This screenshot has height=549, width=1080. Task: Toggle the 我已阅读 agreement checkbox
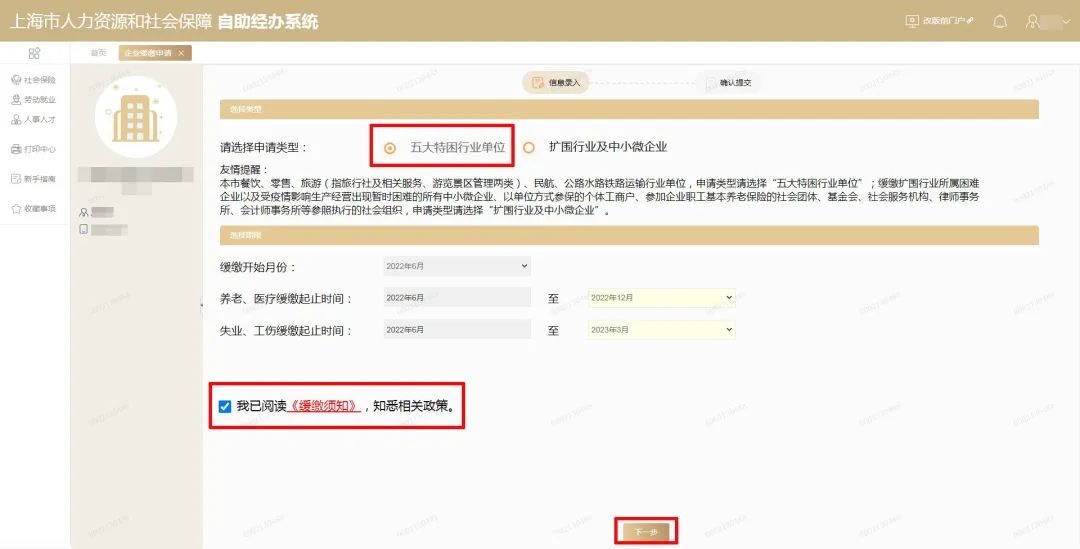(x=225, y=406)
